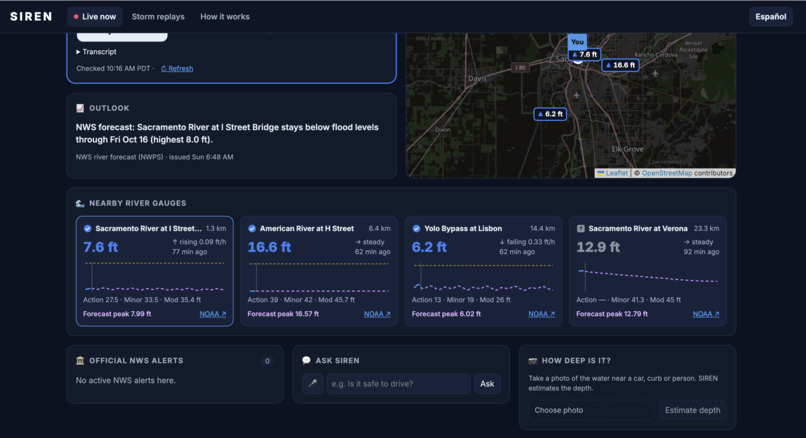
Task: Click 'Forecast peak 6.02 ft' text
Action: [446, 314]
